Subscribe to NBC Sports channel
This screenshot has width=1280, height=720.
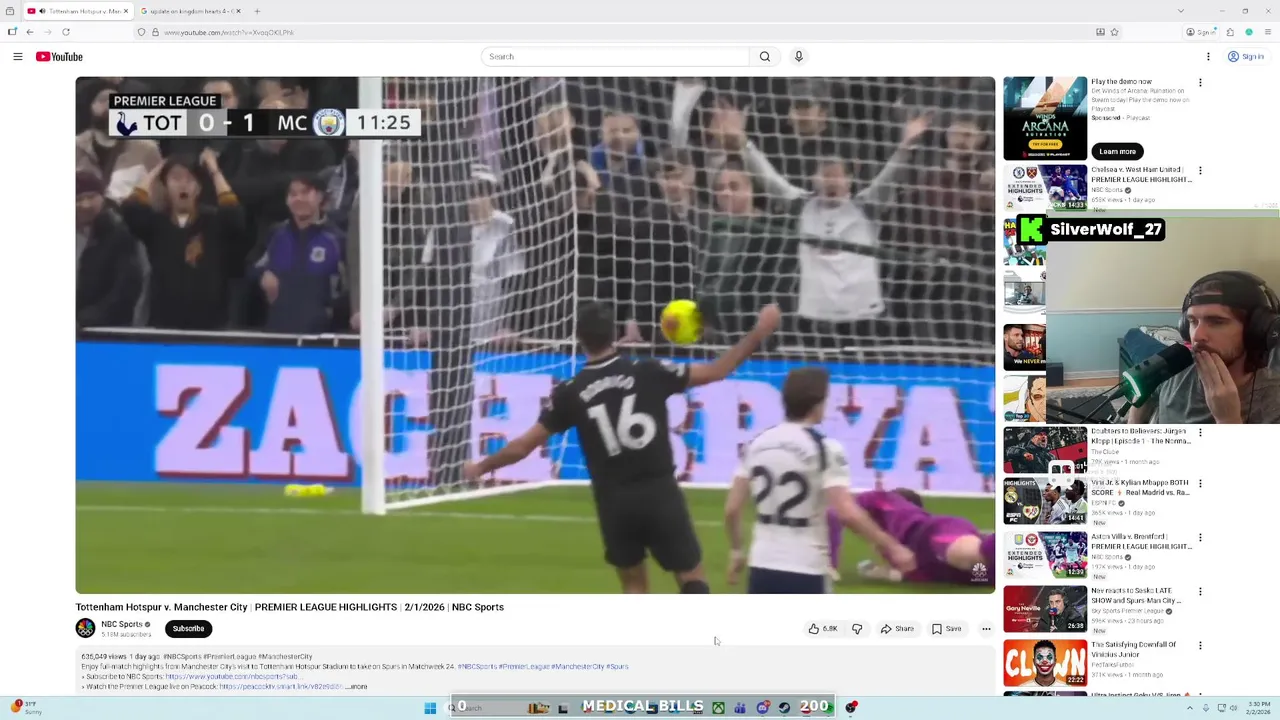coord(188,629)
